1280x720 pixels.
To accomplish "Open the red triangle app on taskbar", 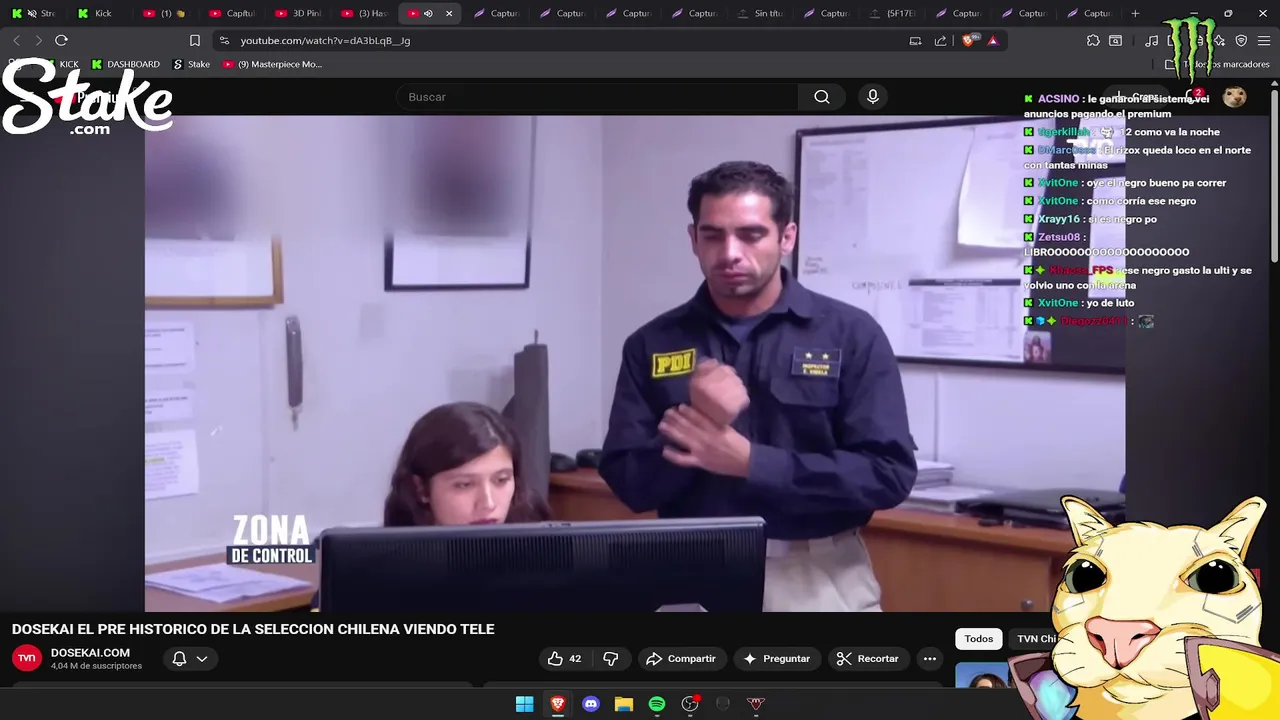I will coord(756,704).
